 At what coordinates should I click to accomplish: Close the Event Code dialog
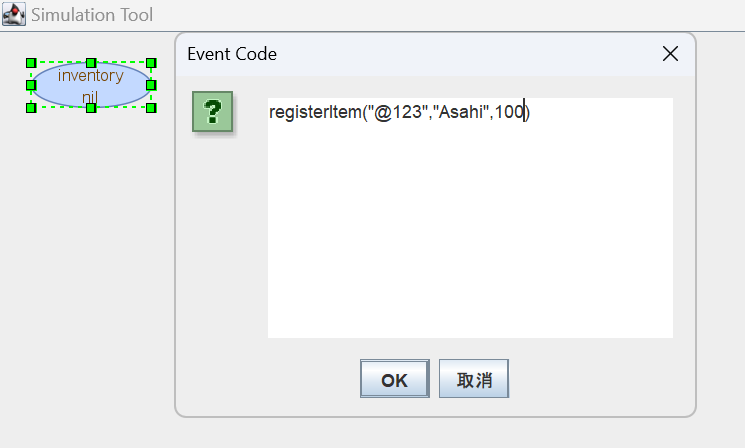click(x=670, y=54)
